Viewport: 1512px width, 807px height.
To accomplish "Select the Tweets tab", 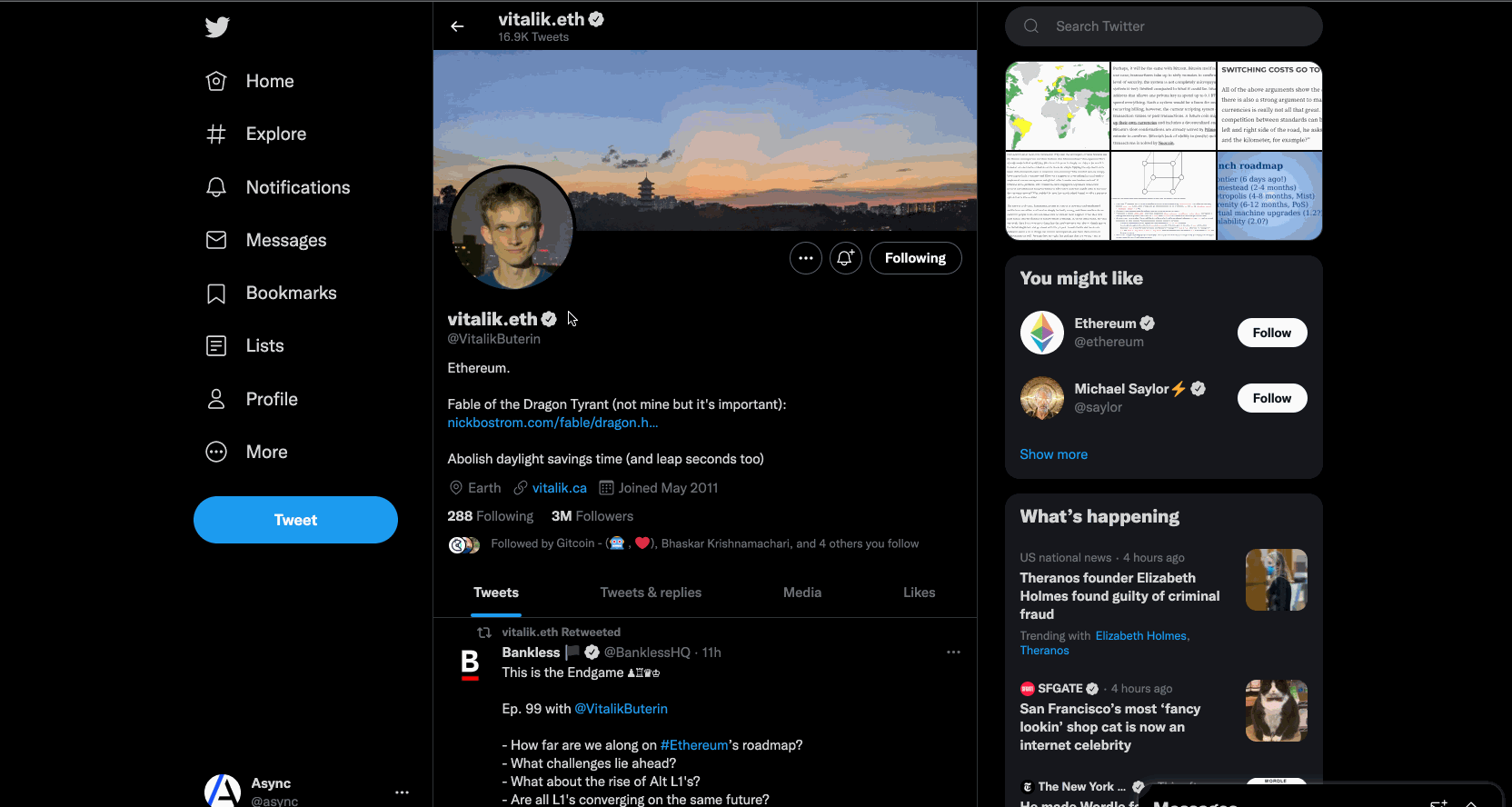I will 496,593.
